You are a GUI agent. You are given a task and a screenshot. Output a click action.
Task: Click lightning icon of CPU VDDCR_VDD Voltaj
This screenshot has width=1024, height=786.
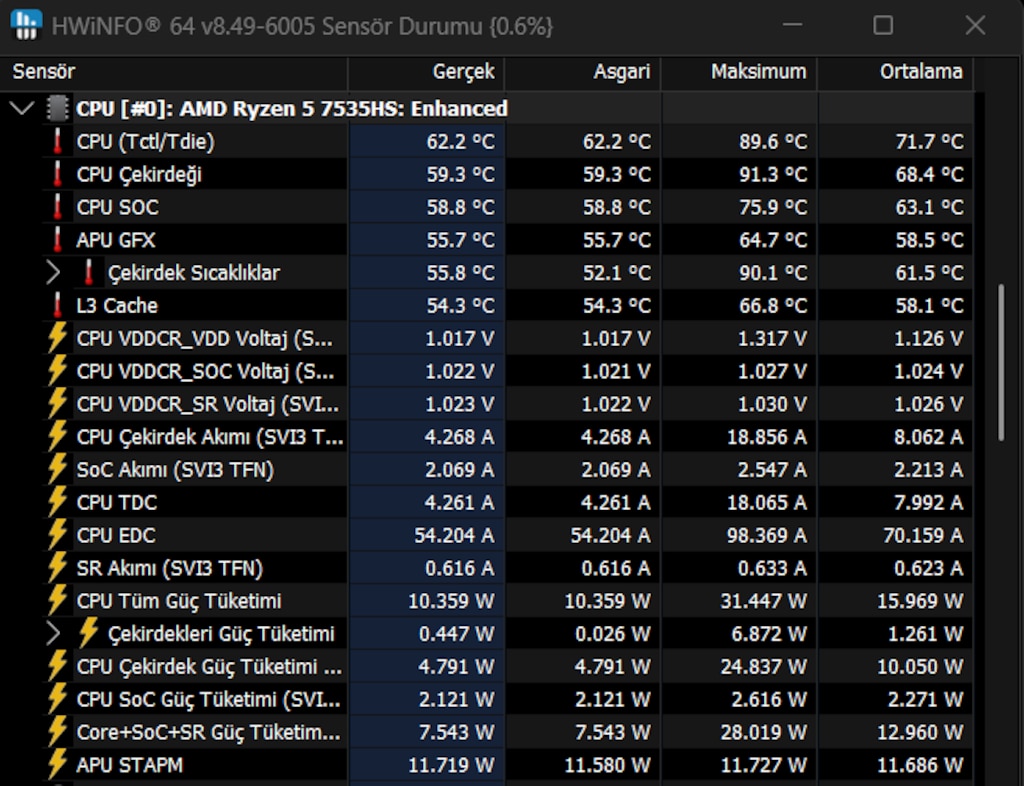coord(57,338)
